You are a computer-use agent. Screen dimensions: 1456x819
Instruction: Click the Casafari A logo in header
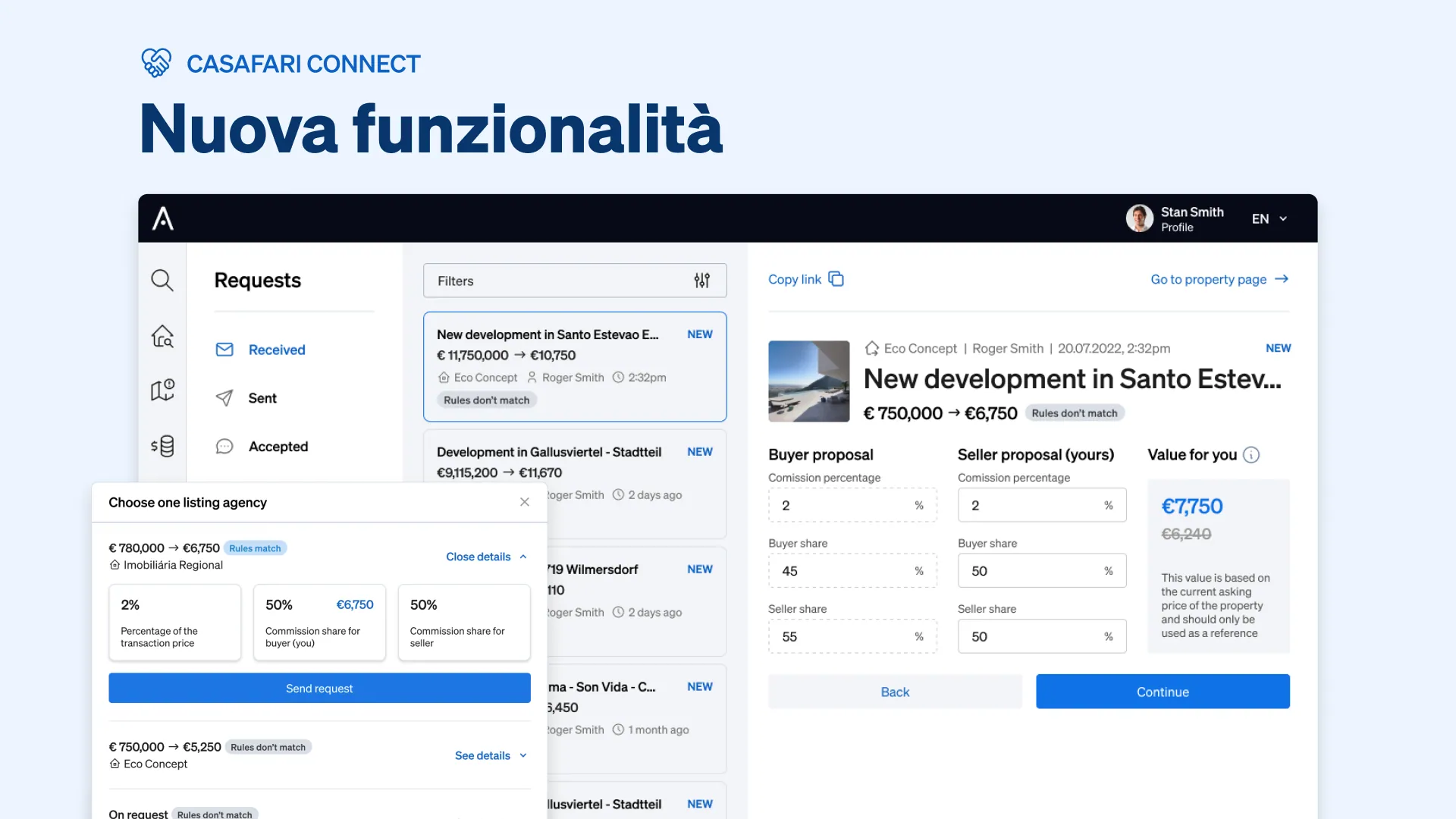click(163, 218)
